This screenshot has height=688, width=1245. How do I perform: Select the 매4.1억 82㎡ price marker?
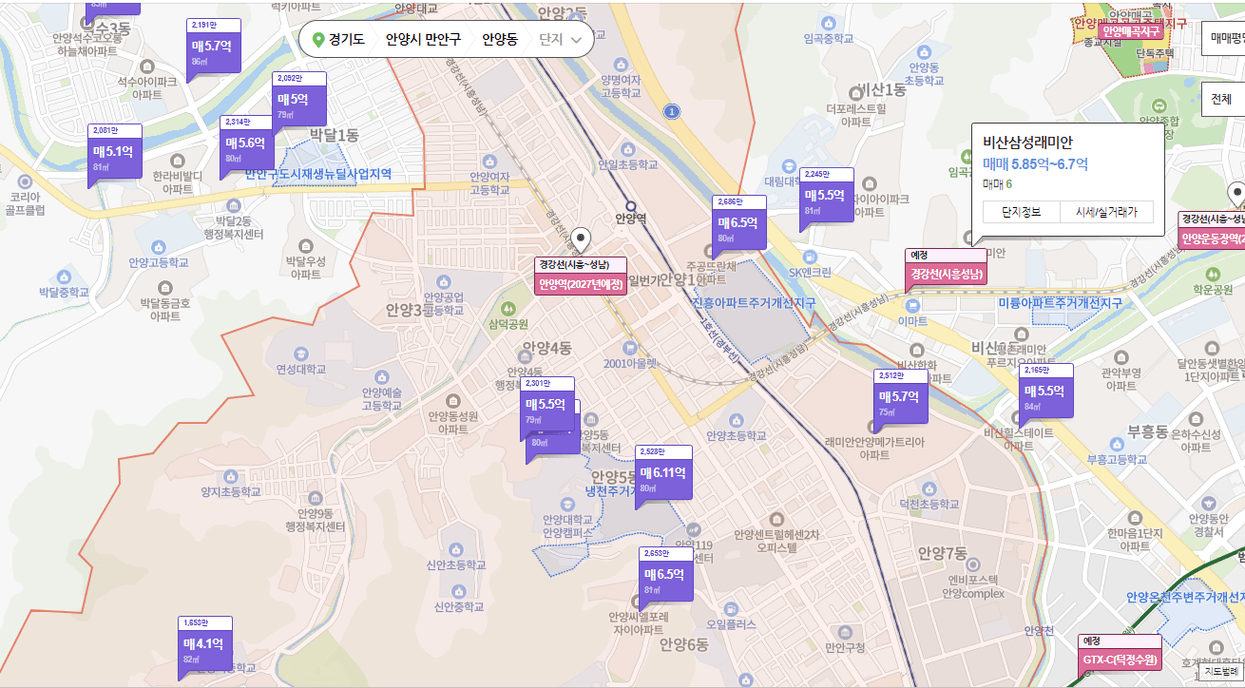206,646
